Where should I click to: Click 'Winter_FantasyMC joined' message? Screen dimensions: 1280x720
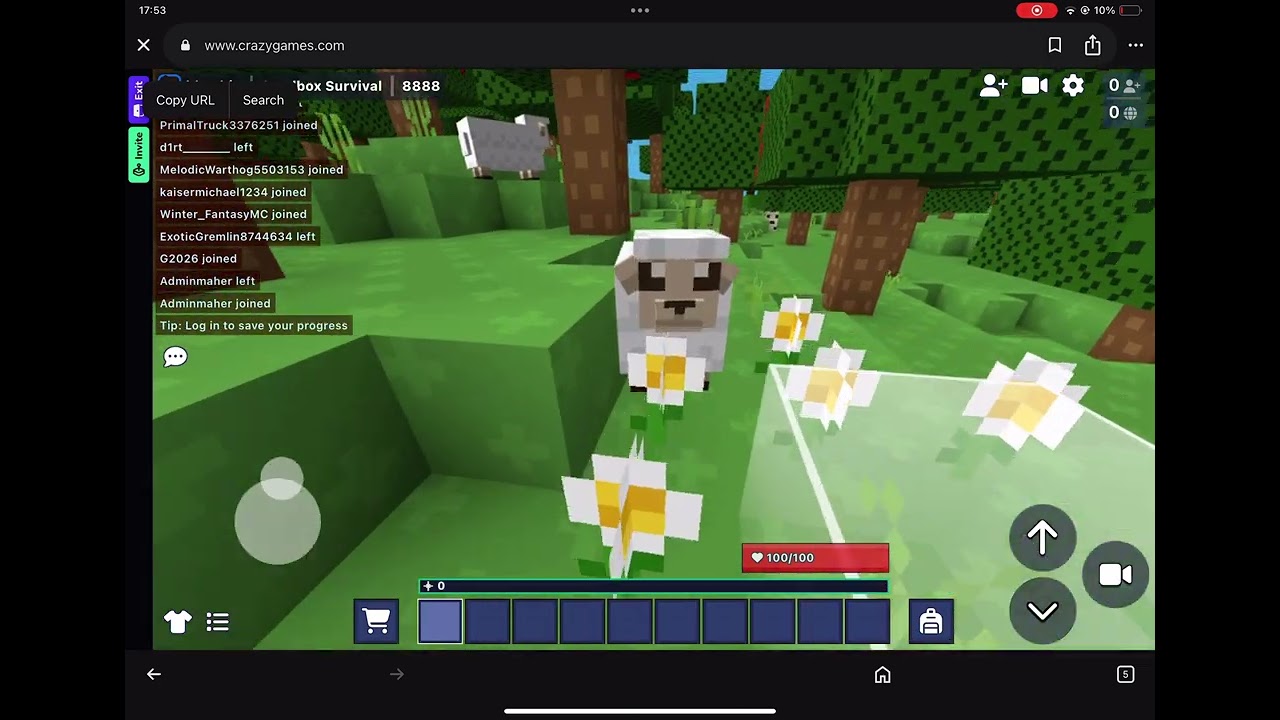click(x=233, y=214)
